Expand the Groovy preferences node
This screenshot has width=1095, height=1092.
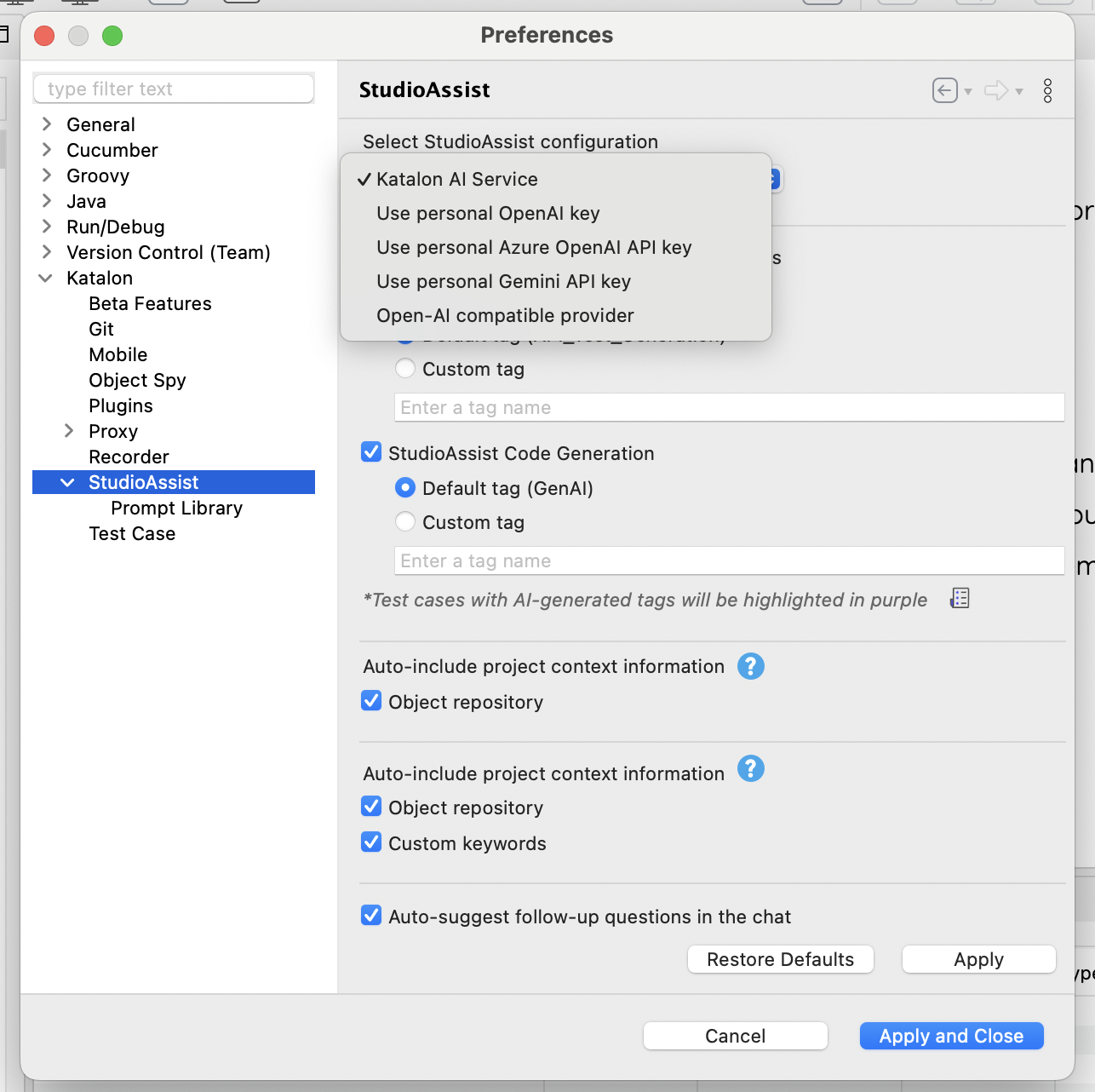pos(47,175)
